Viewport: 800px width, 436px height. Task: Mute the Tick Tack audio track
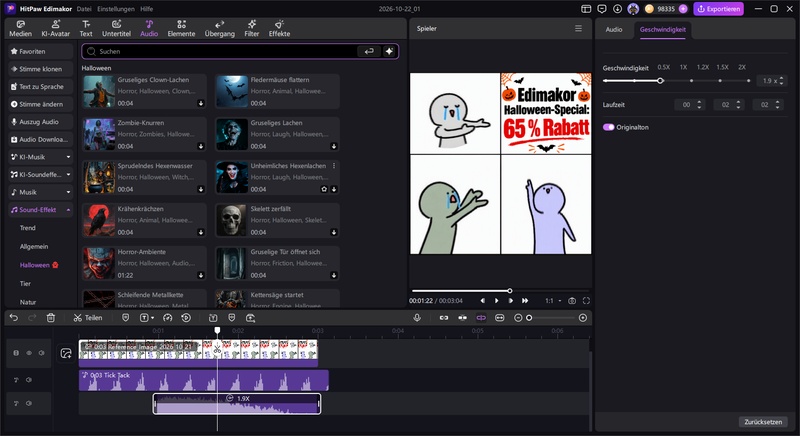click(29, 380)
